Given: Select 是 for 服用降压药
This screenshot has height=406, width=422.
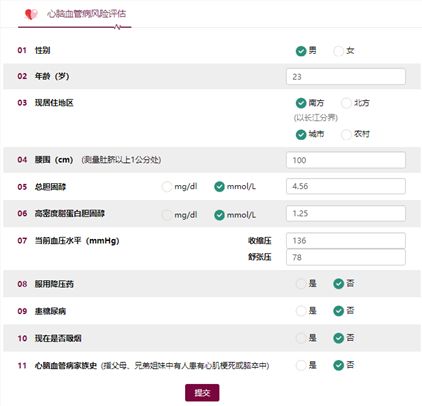Looking at the screenshot, I should coord(301,284).
